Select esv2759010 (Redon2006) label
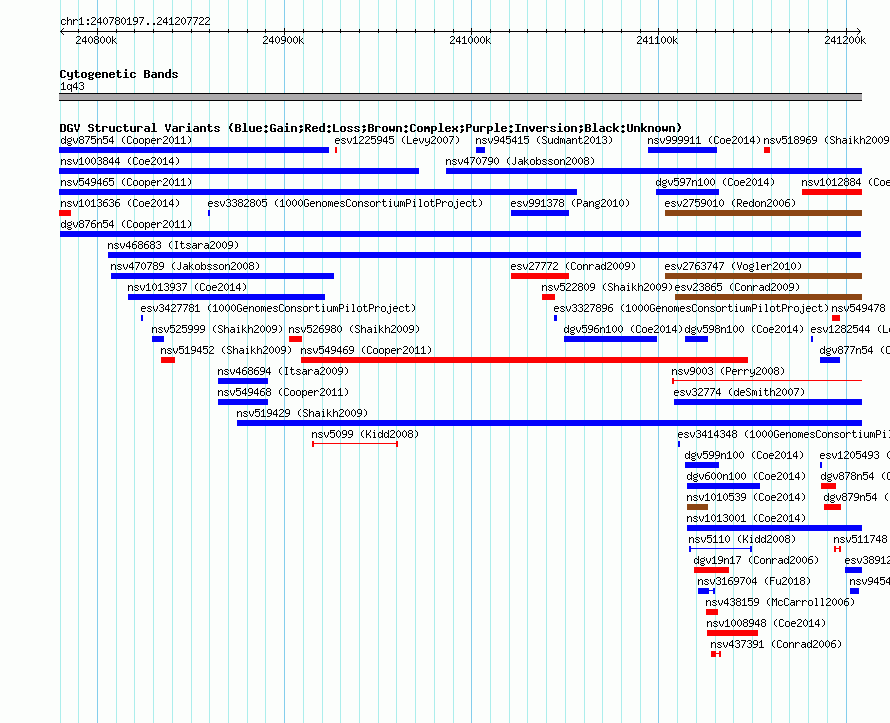 pyautogui.click(x=730, y=203)
